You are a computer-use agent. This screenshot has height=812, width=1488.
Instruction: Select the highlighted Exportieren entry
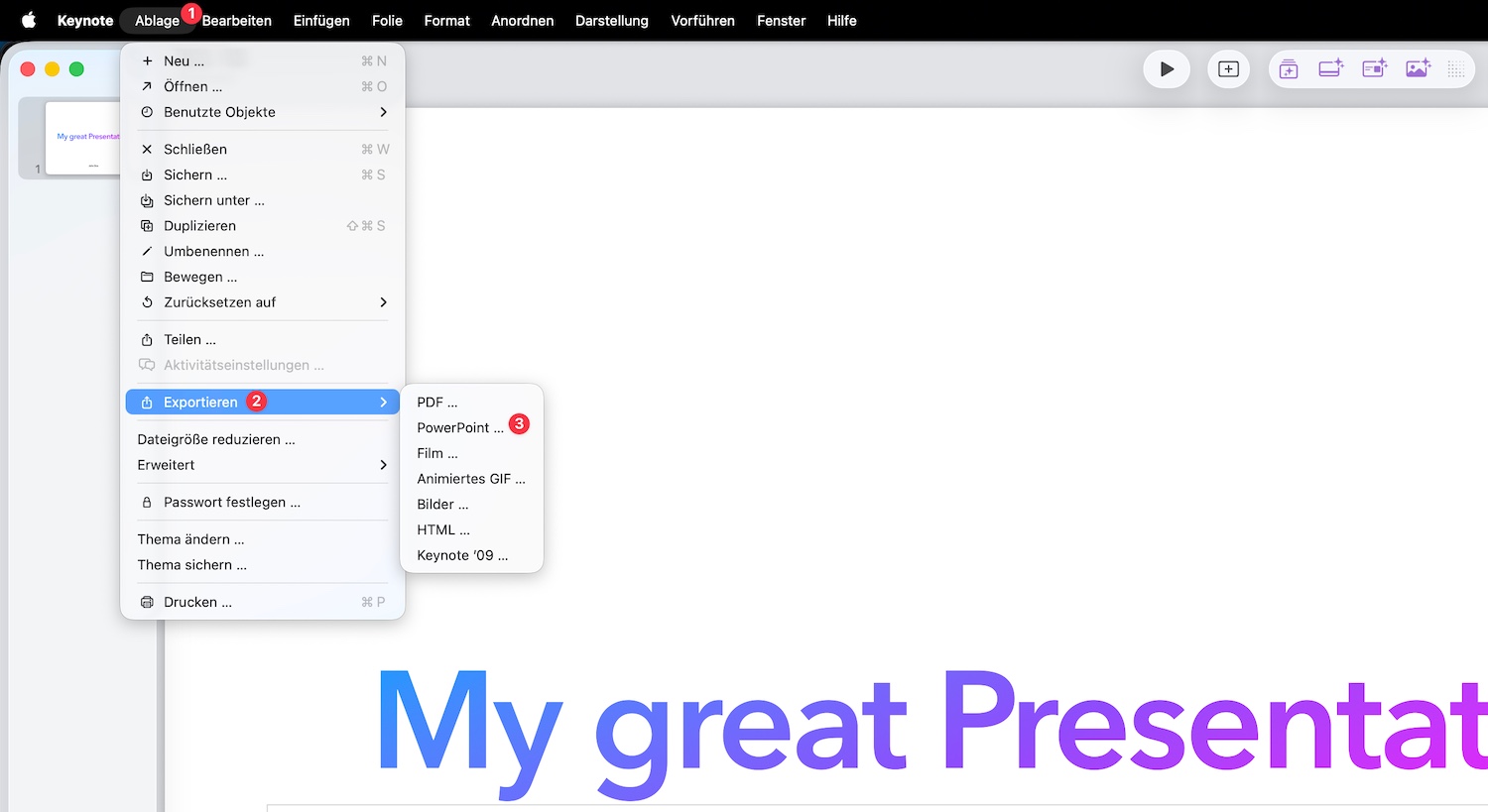point(263,402)
